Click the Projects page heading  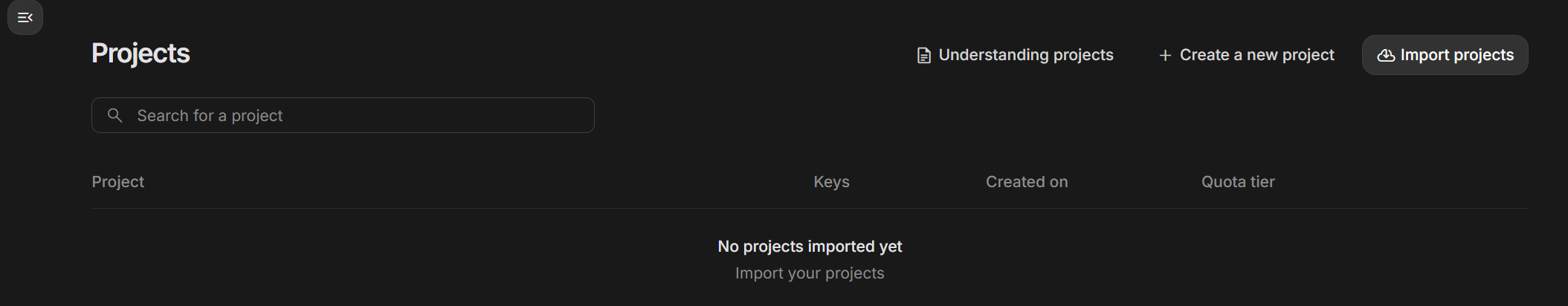pyautogui.click(x=141, y=53)
